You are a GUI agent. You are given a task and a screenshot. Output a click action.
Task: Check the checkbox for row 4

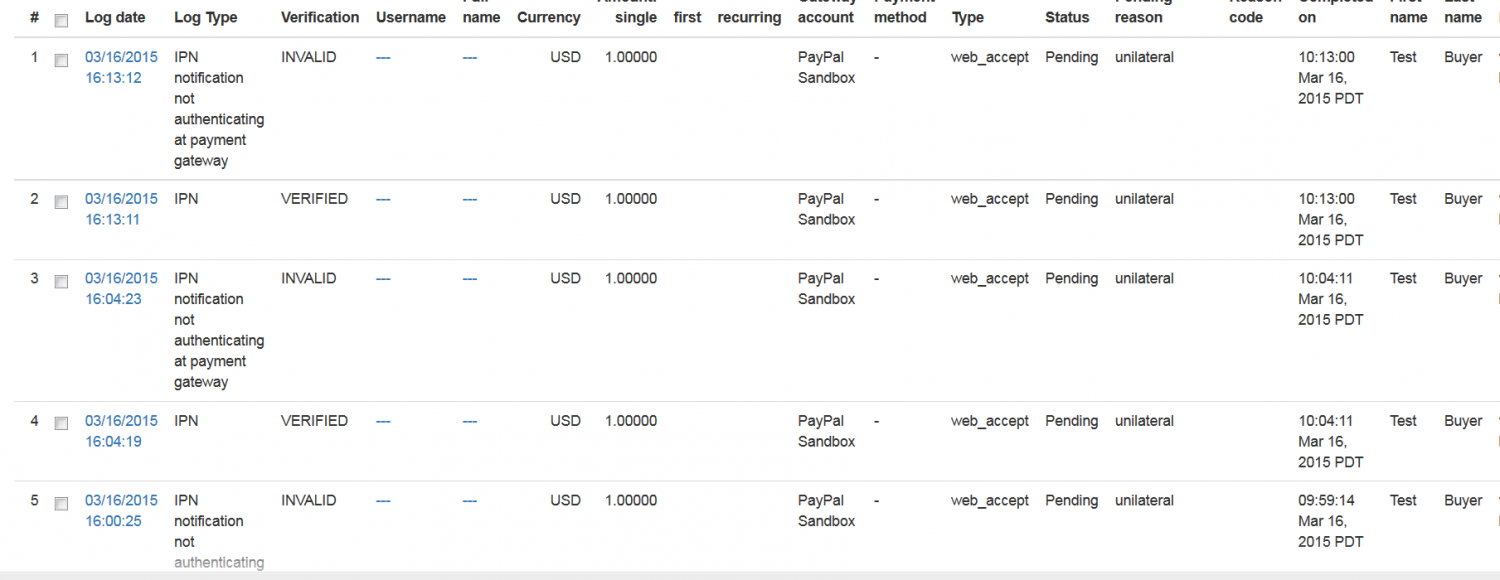[x=61, y=423]
